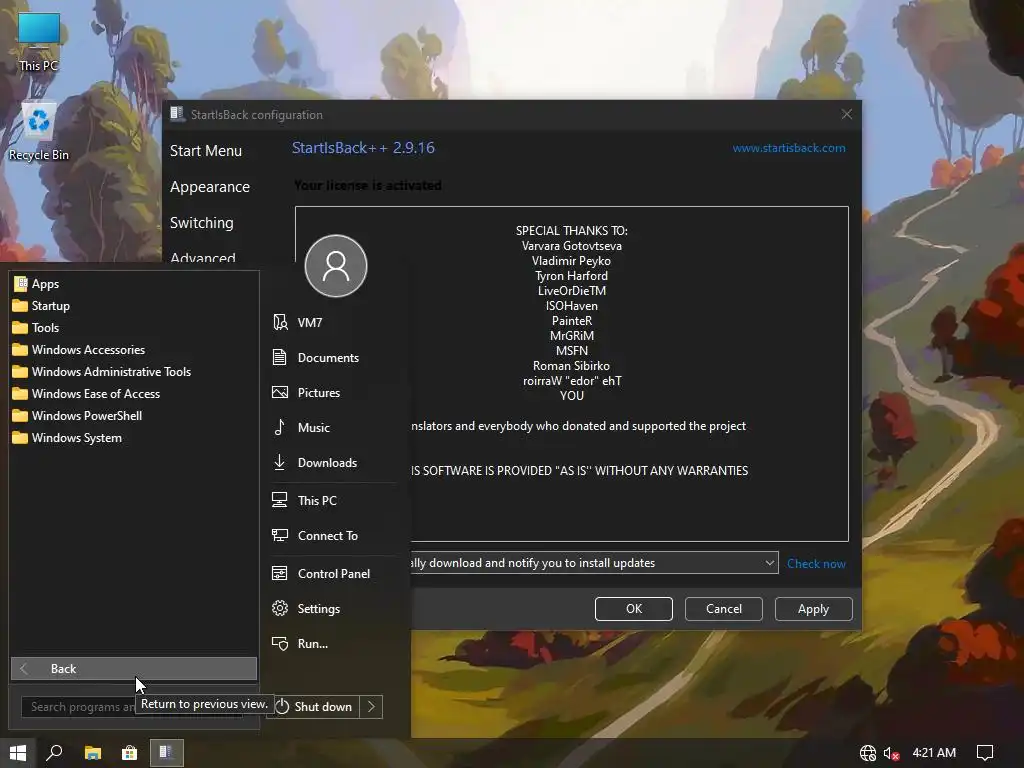Open Music icon in start menu
Screen dimensions: 1024x768
point(280,427)
